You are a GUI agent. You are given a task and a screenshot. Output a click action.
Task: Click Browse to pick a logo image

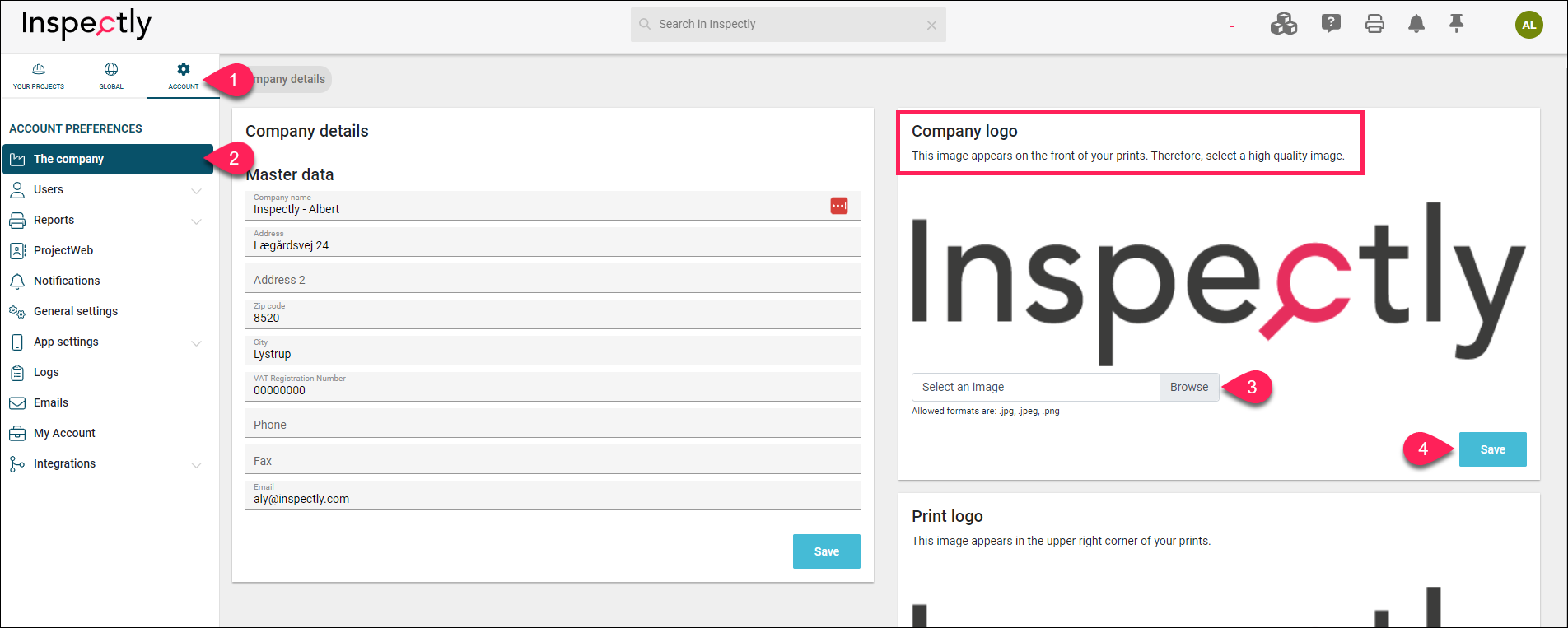coord(1189,387)
